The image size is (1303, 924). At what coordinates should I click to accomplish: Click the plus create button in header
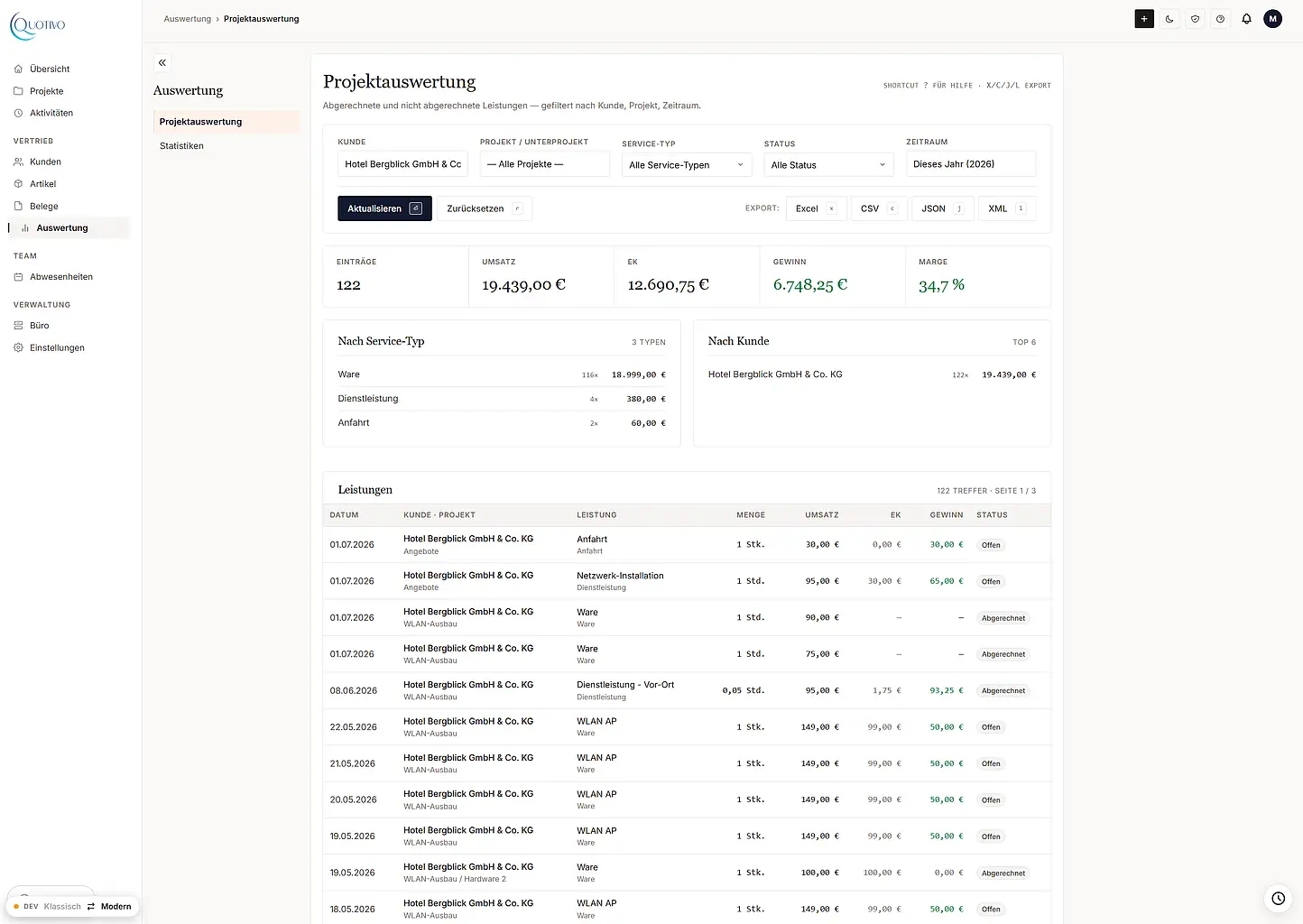pyautogui.click(x=1144, y=19)
